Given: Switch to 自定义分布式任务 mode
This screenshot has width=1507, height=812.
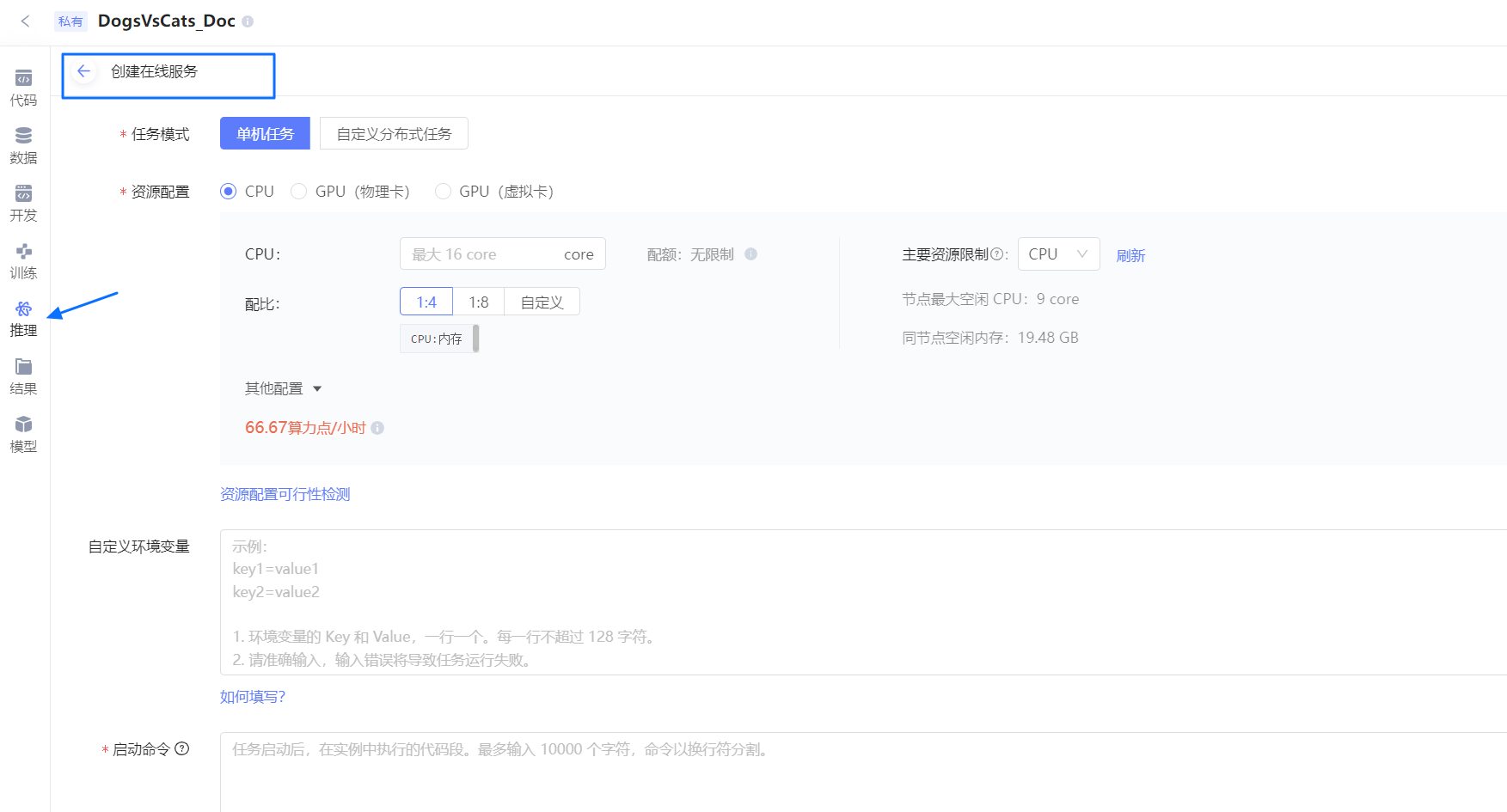Looking at the screenshot, I should (394, 133).
